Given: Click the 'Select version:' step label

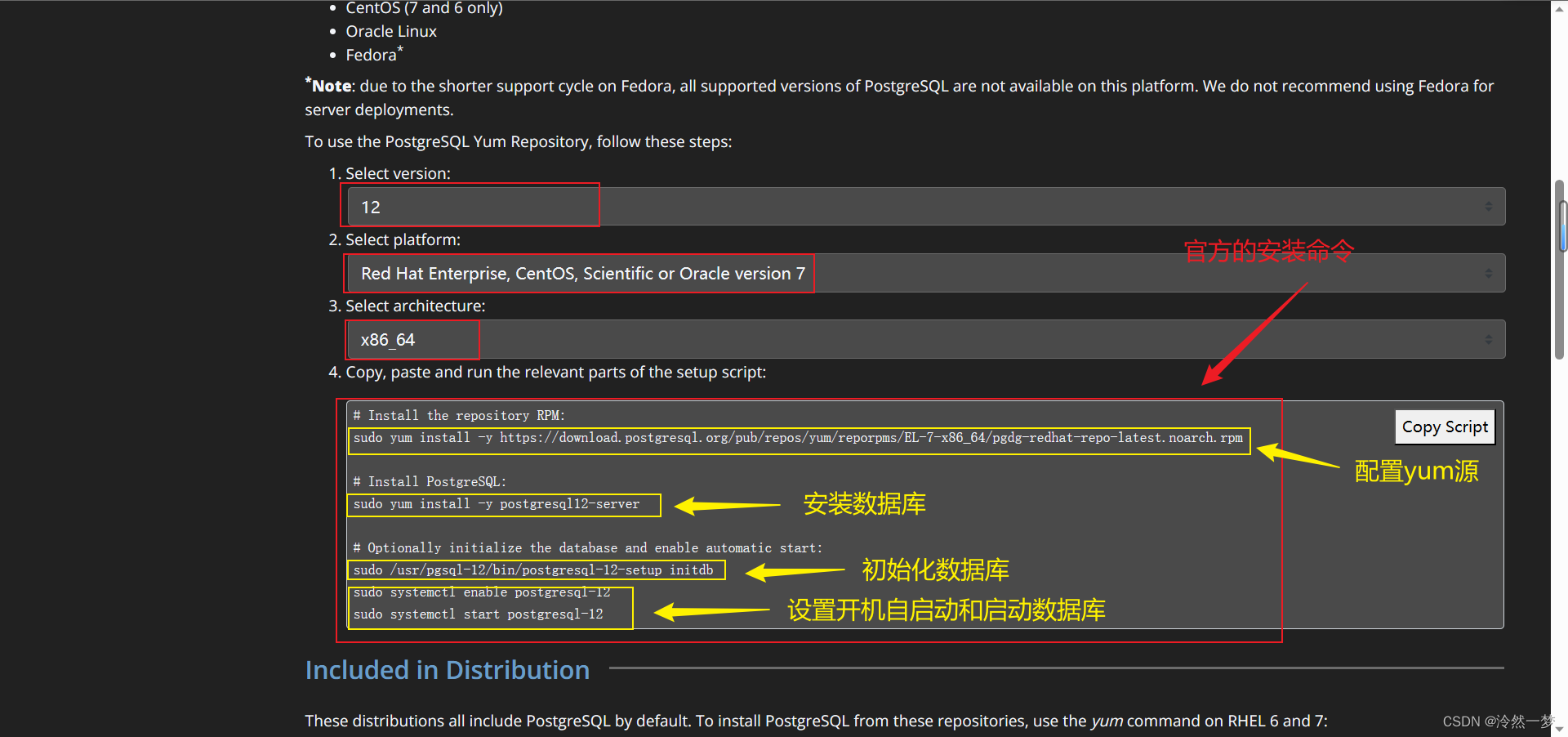Looking at the screenshot, I should click(x=398, y=173).
